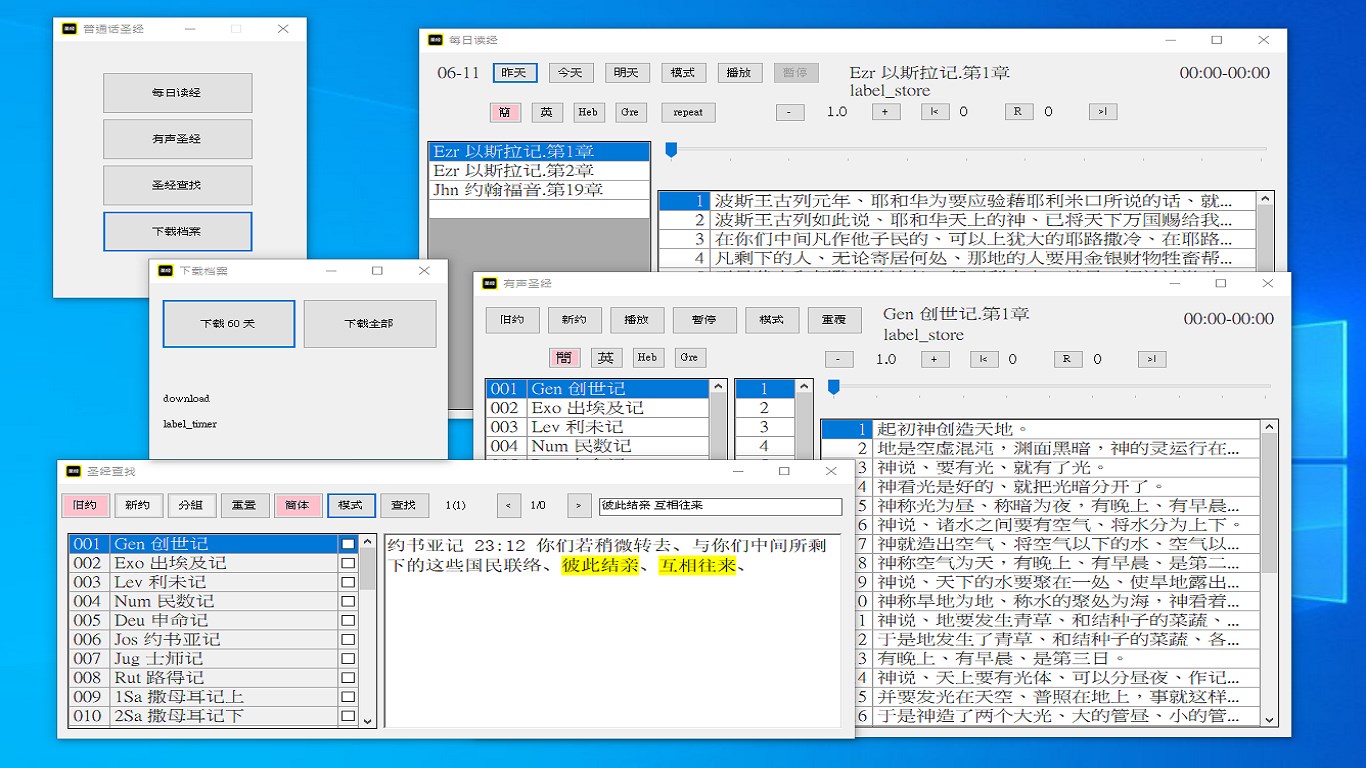Decrease playback speed with - in 每日读经 window

790,112
